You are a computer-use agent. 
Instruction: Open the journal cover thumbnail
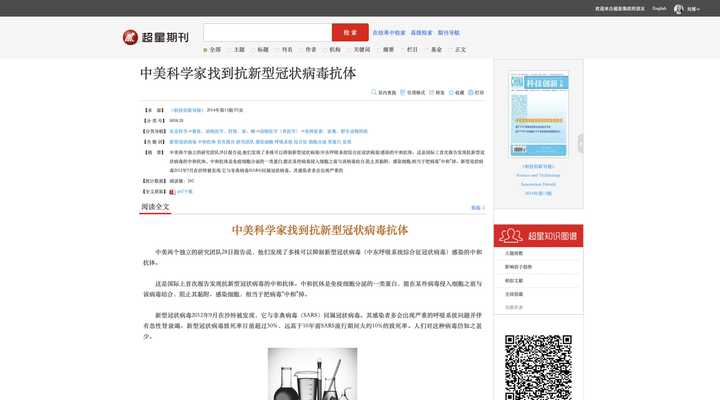(539, 114)
